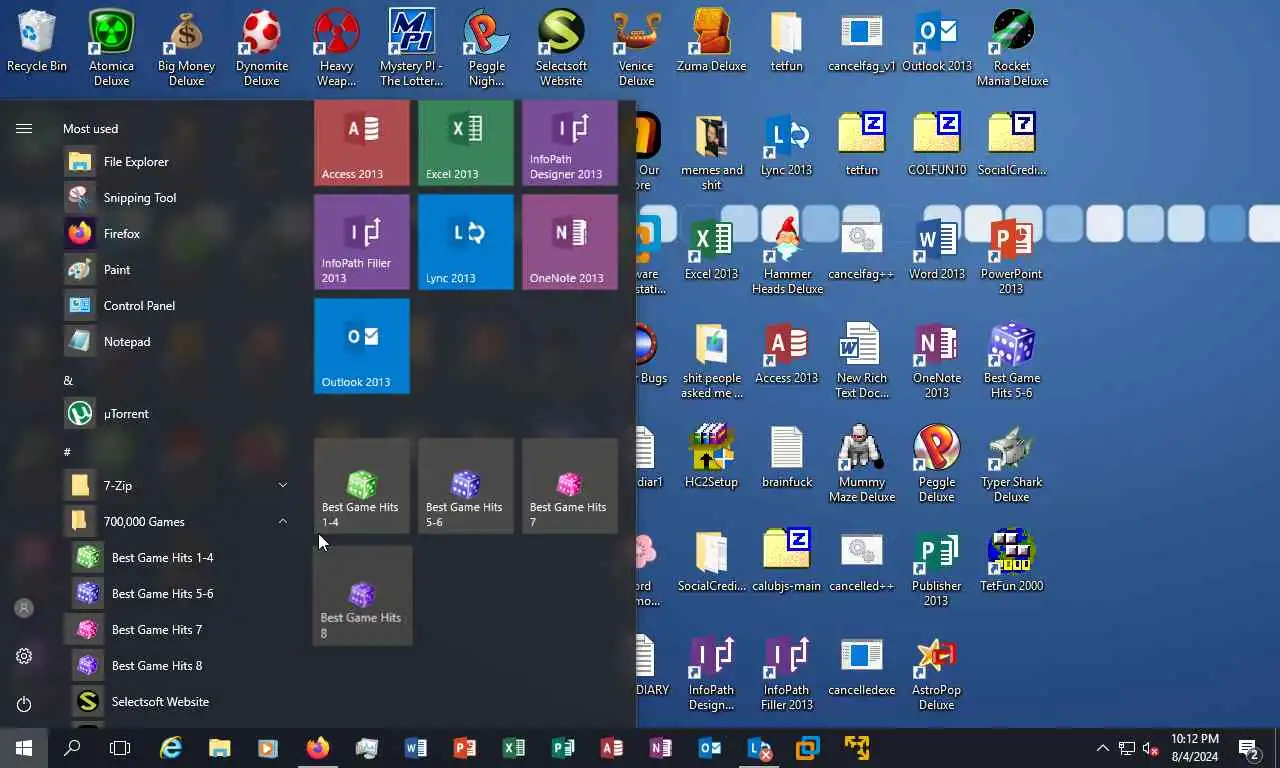Open Settings gear in start menu
Viewport: 1280px width, 768px height.
tap(24, 656)
